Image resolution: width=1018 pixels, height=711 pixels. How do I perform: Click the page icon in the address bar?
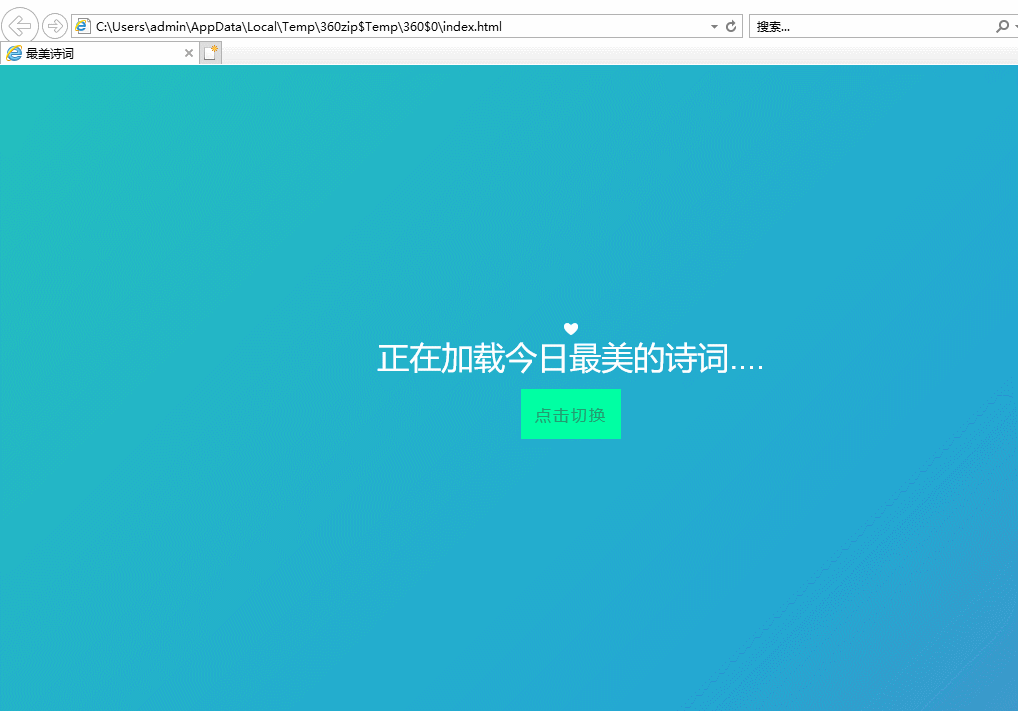(82, 26)
